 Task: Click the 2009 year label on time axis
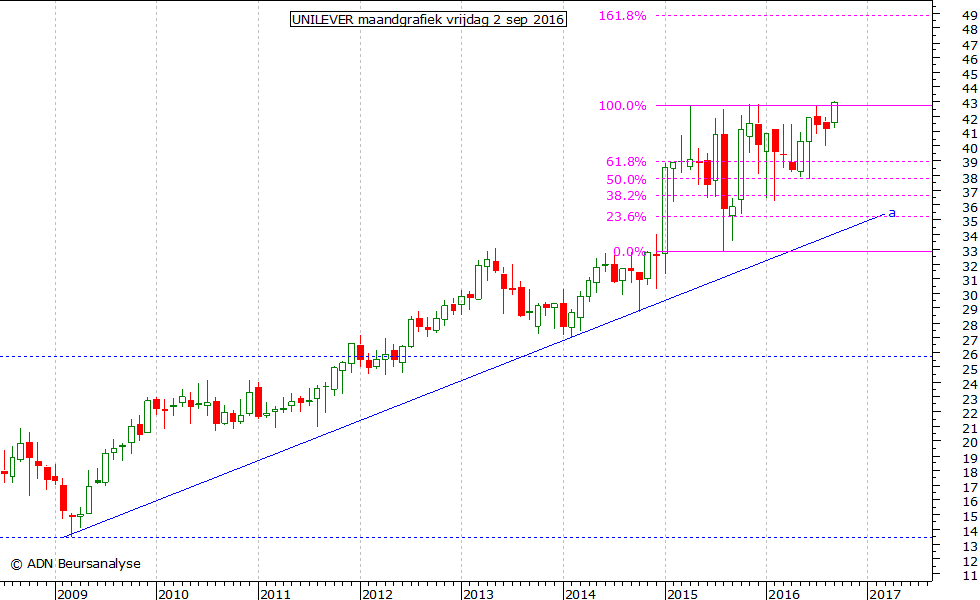[x=72, y=594]
